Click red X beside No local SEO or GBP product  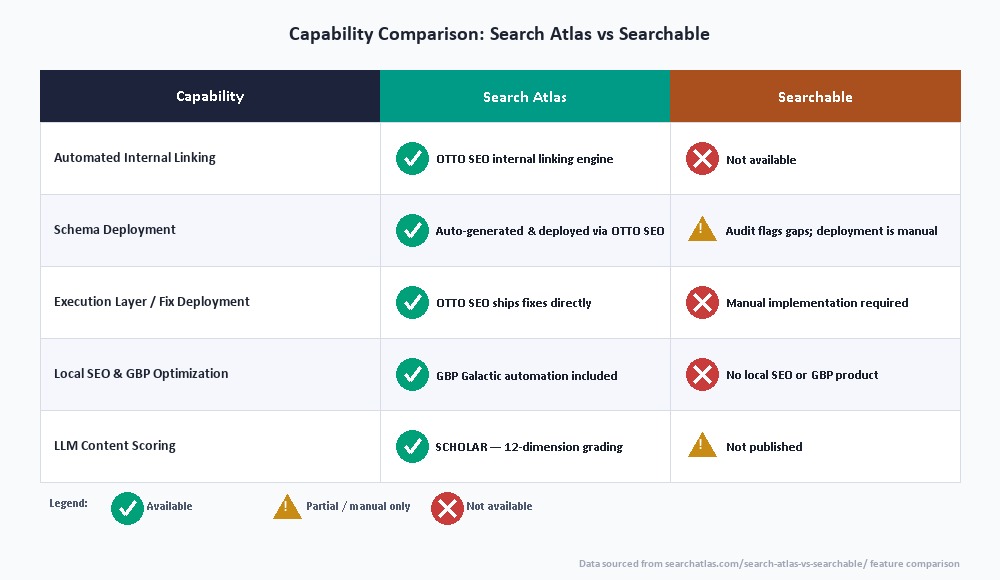pyautogui.click(x=702, y=375)
